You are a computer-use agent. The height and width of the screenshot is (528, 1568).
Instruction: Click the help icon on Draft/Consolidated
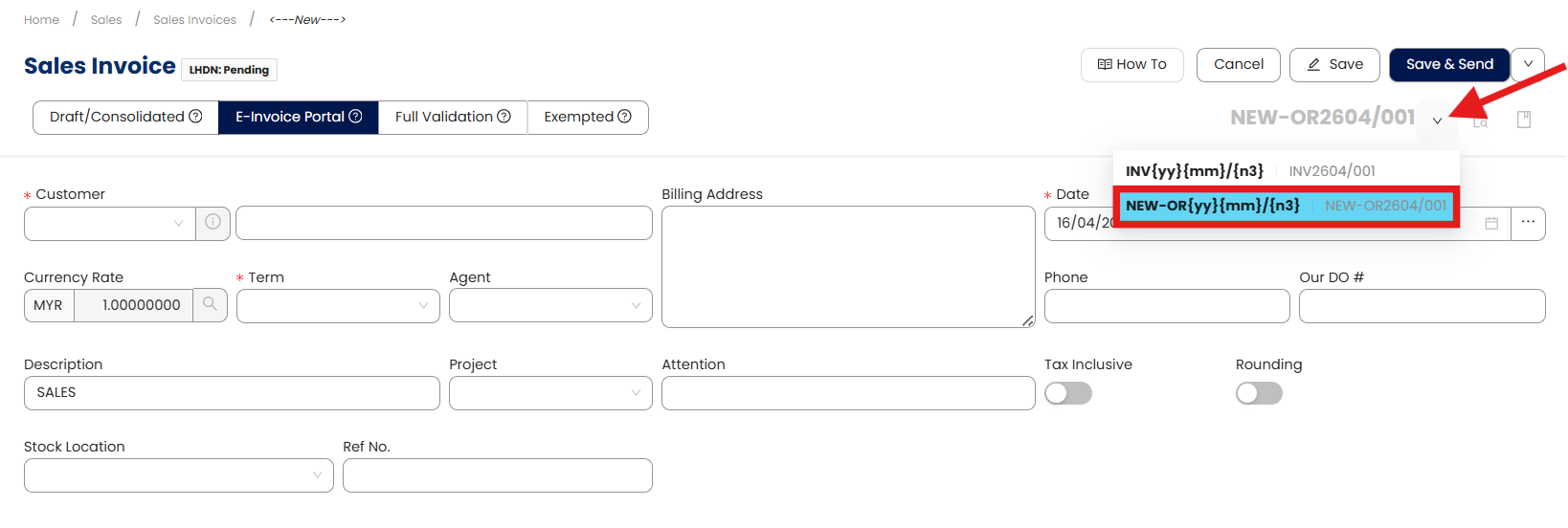[196, 117]
